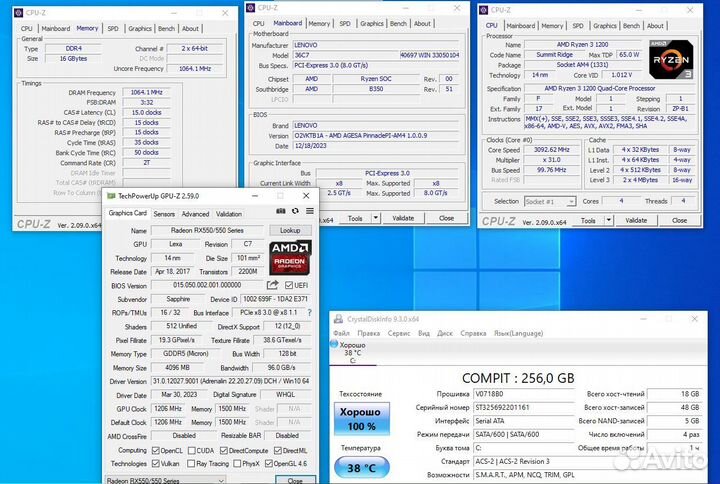Open Tools dropdown arrow in CPU-Z processor window
This screenshot has height=484, width=720.
tap(608, 220)
